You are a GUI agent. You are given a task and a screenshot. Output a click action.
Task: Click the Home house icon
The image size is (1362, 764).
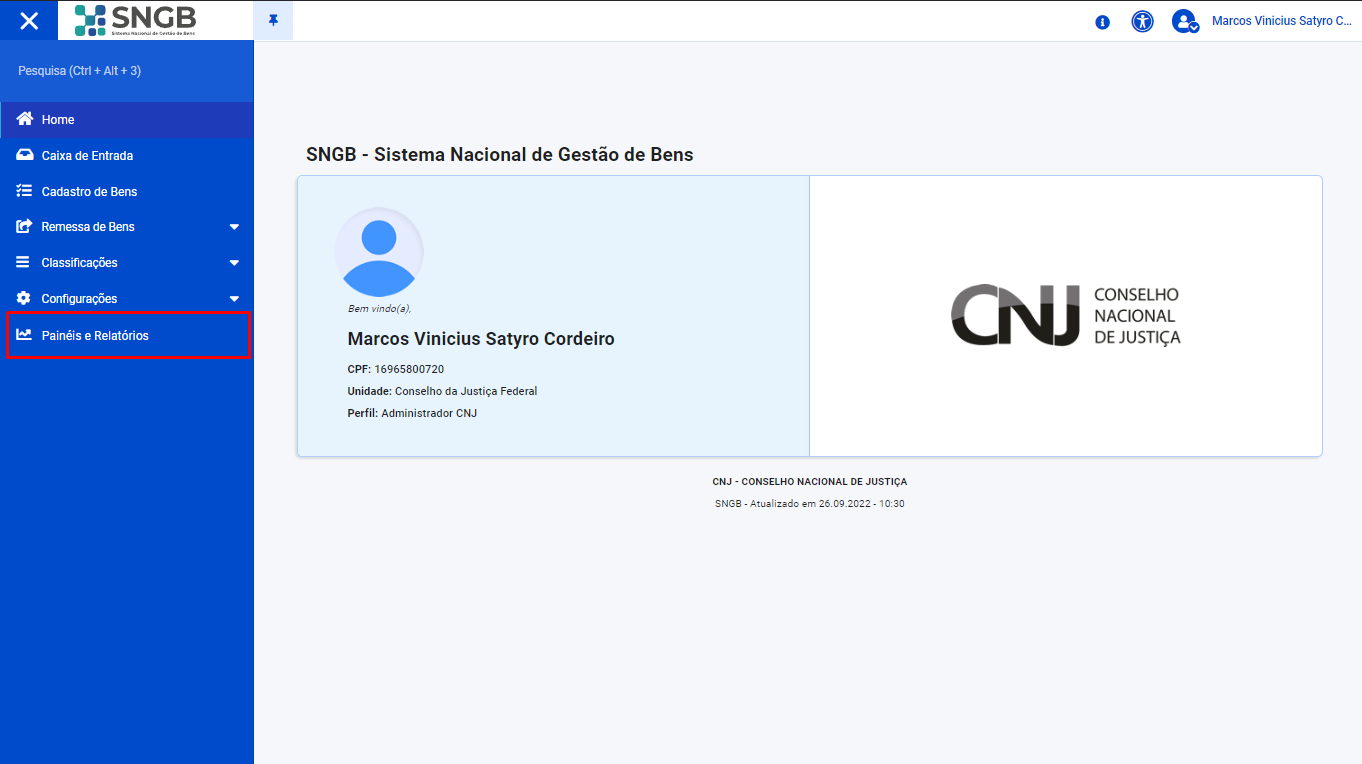25,119
